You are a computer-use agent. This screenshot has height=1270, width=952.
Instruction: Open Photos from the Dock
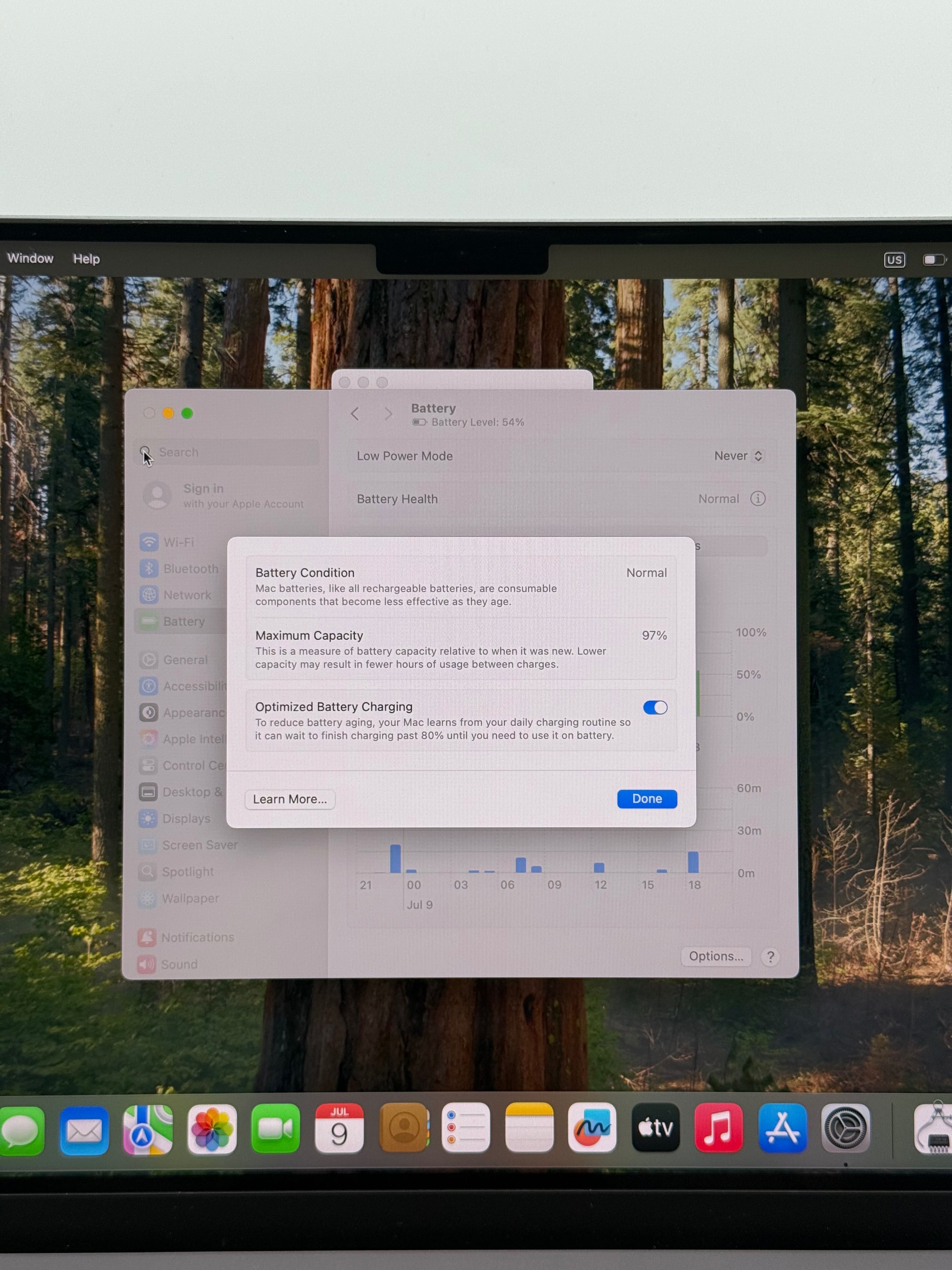[x=212, y=1129]
